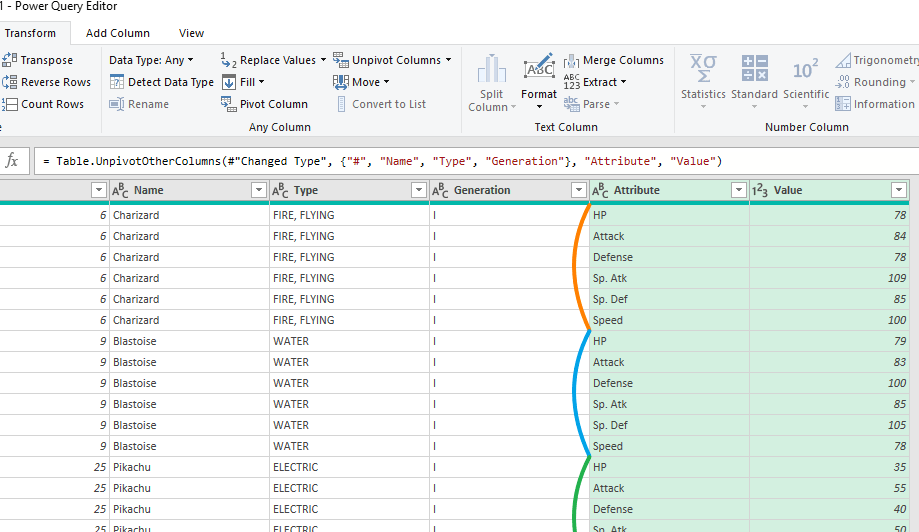Click the Rename column icon
Viewport: 919px width, 532px height.
coord(117,104)
